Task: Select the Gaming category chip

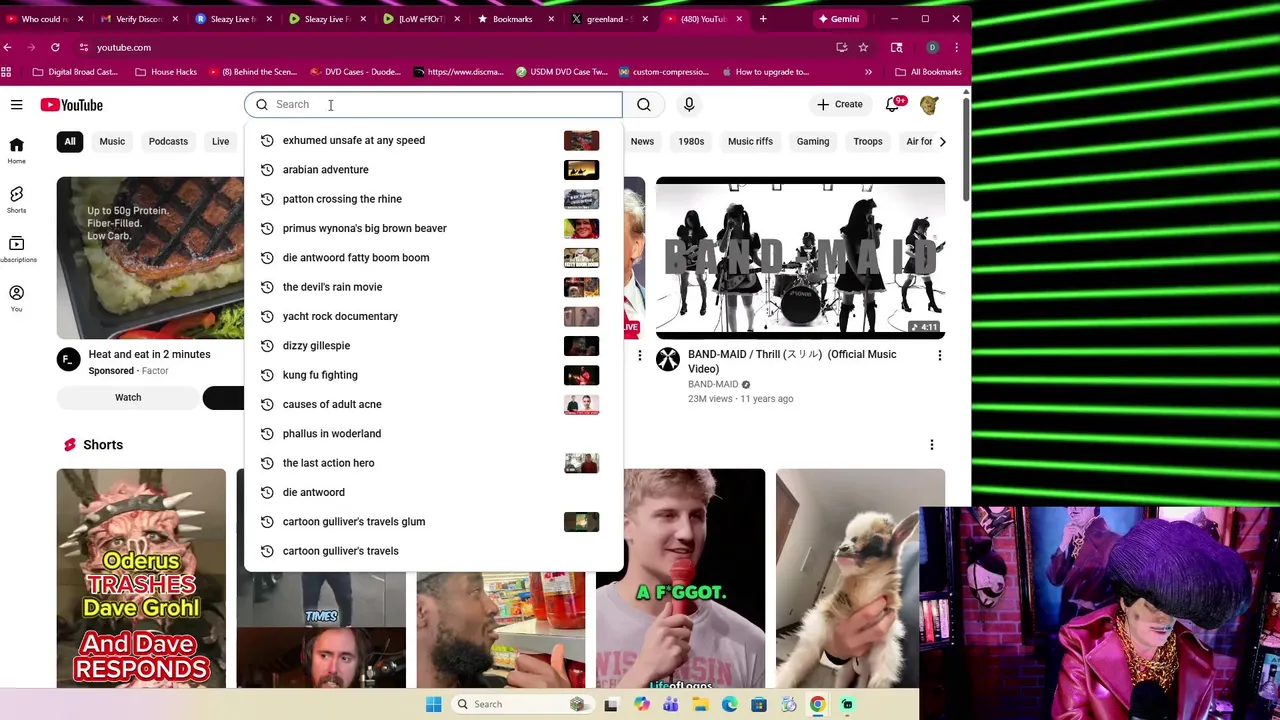Action: [x=813, y=141]
